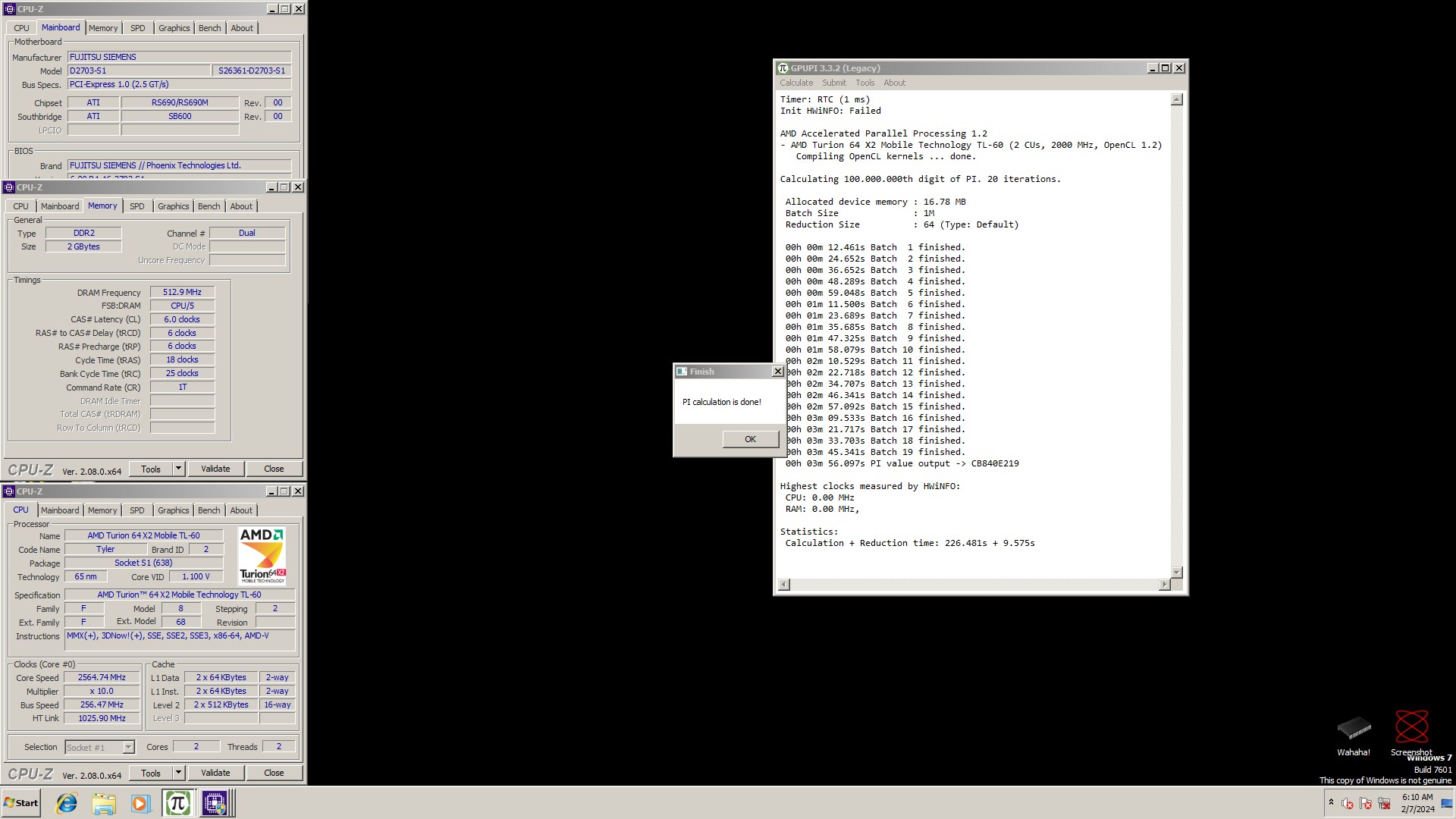Click GPUPI horizontal scrollbar right arrow
Screen dimensions: 1456x819
[1165, 585]
